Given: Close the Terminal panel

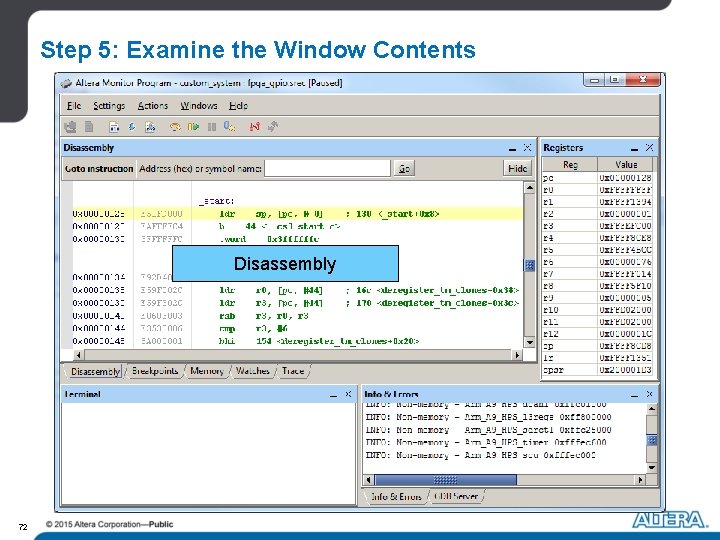Looking at the screenshot, I should [x=348, y=394].
